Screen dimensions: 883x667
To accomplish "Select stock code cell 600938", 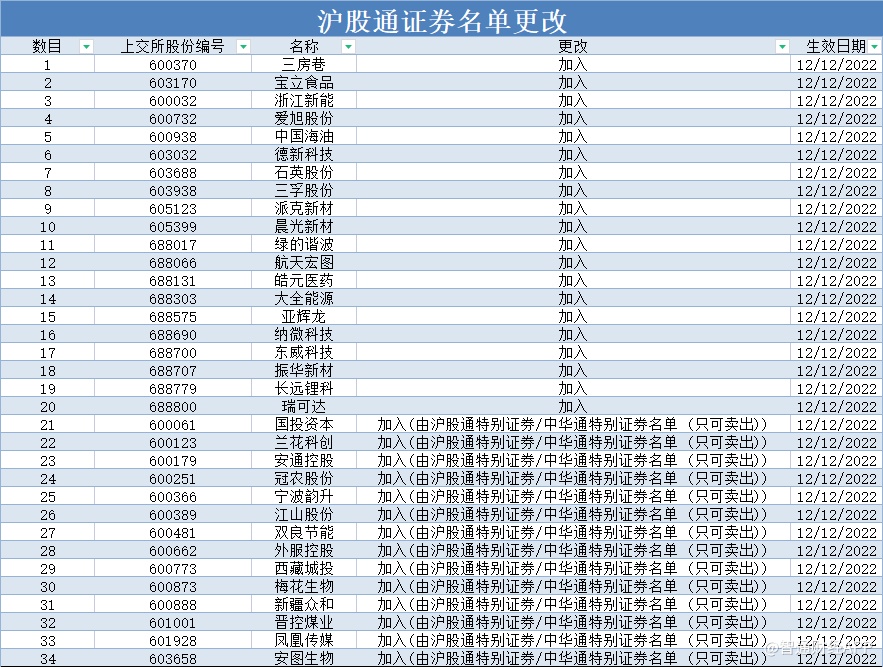I will tap(173, 136).
